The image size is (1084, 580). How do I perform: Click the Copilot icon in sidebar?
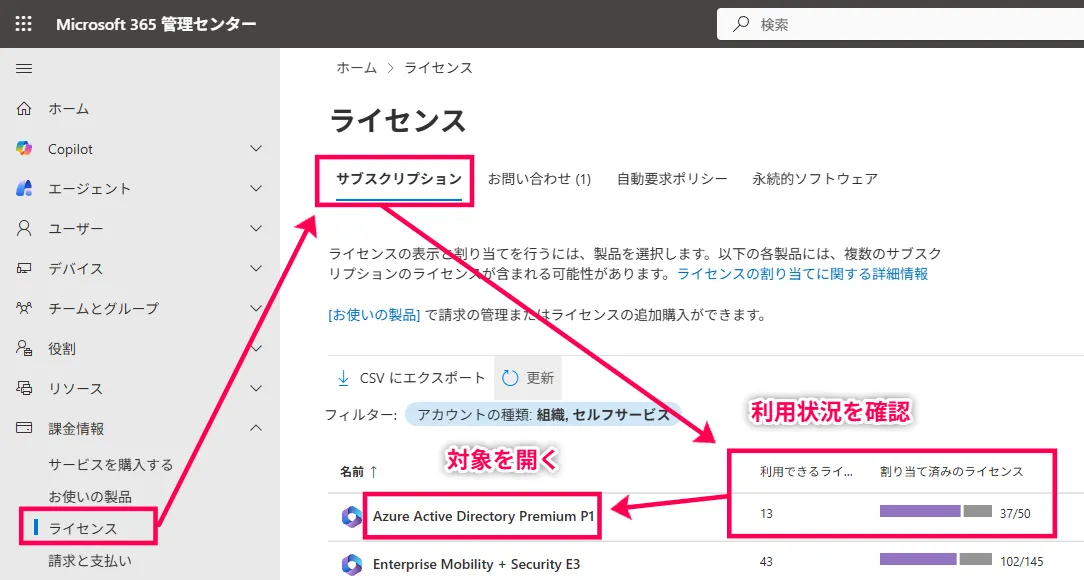point(24,149)
